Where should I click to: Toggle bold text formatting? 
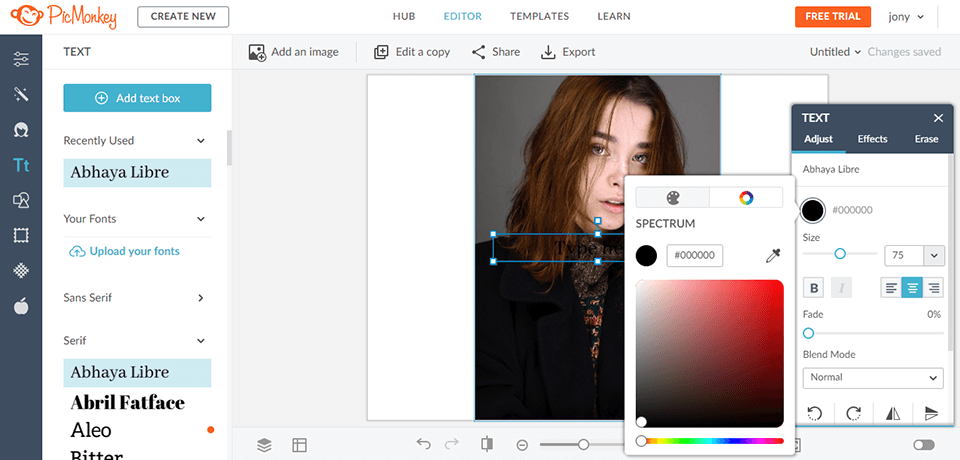(x=814, y=288)
